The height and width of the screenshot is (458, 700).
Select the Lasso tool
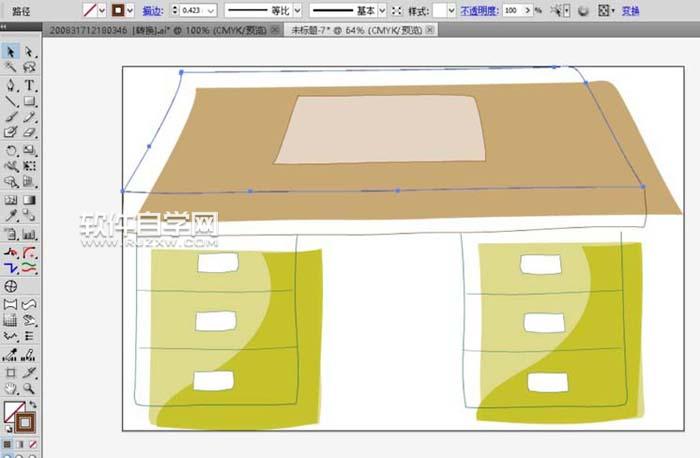29,67
